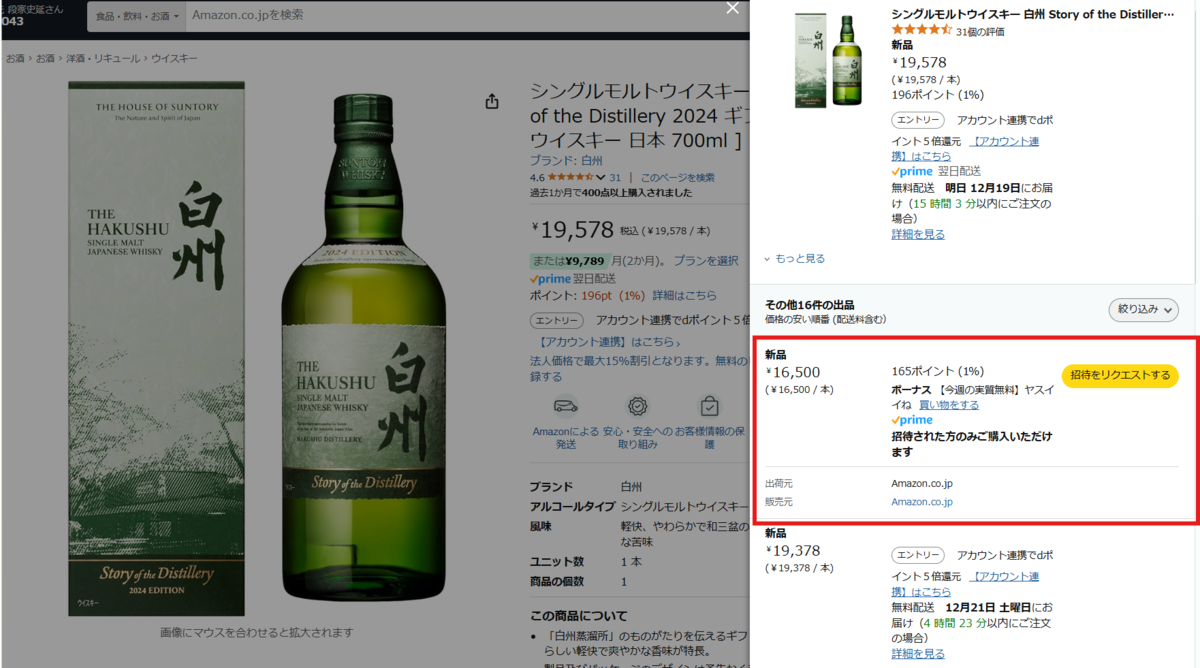
Task: Close the offers side panel with X
Action: (733, 9)
